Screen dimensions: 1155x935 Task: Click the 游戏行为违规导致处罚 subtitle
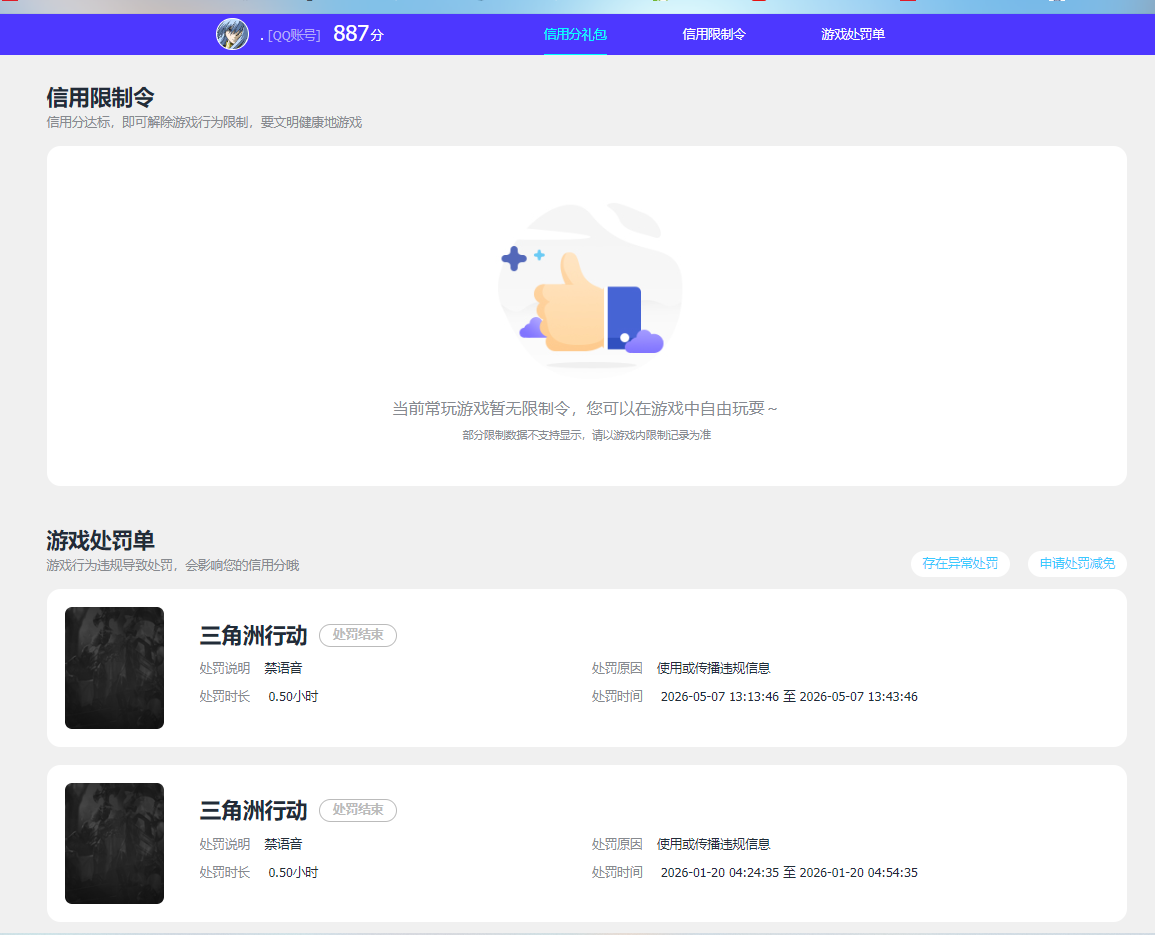tap(172, 565)
